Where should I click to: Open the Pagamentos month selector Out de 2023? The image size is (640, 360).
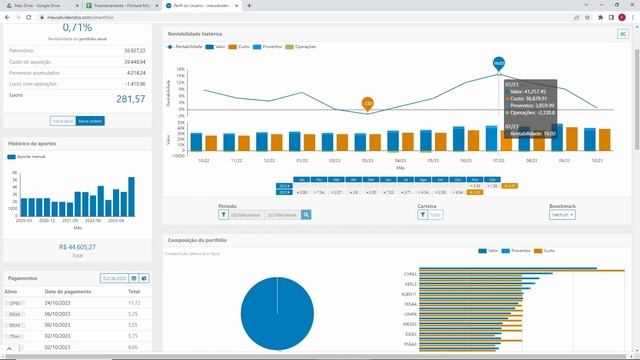tap(114, 278)
